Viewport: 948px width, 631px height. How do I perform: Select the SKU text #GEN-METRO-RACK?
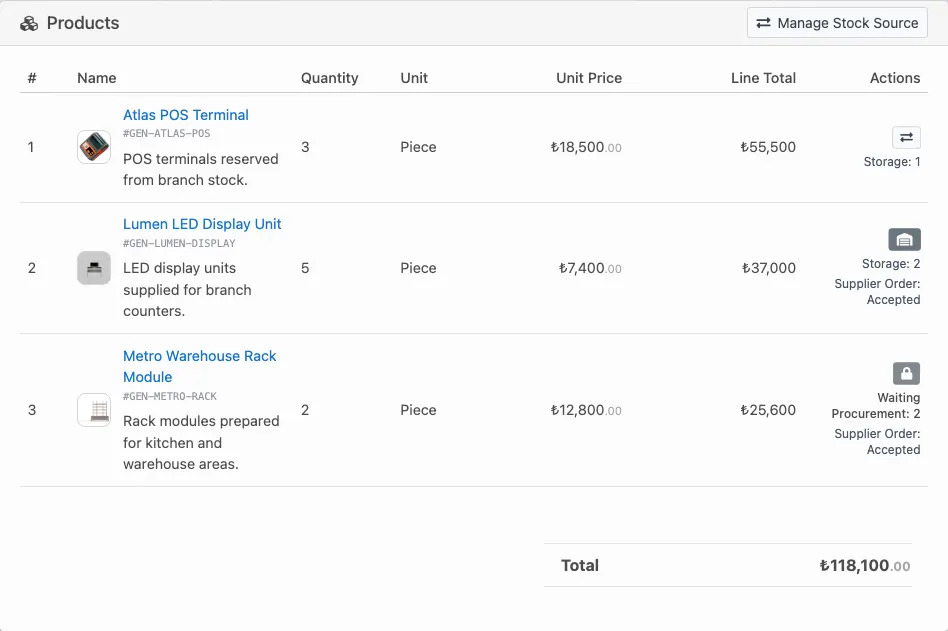point(170,396)
